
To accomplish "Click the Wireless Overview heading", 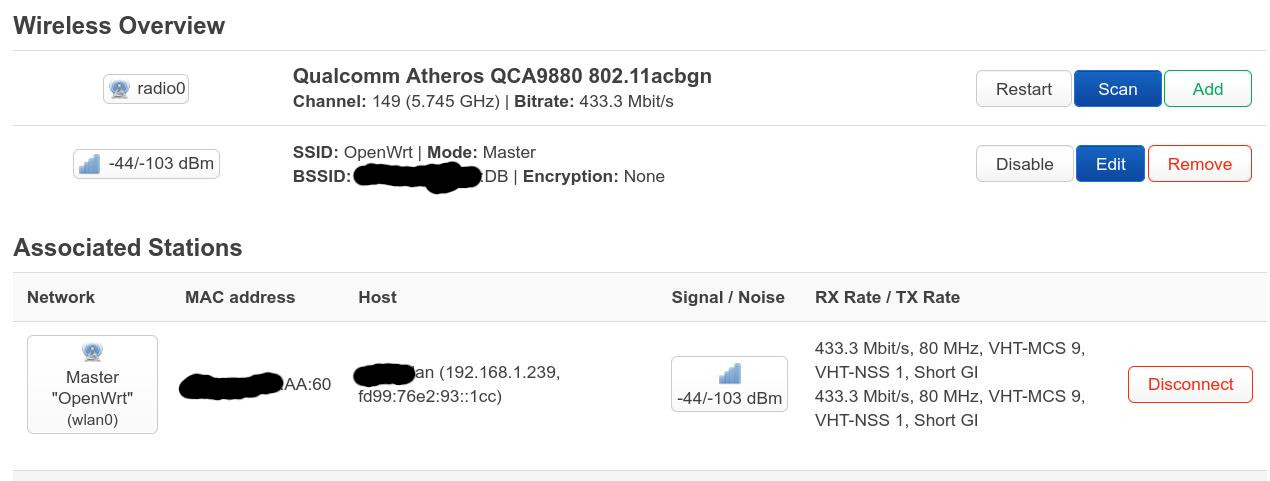I will coord(119,26).
